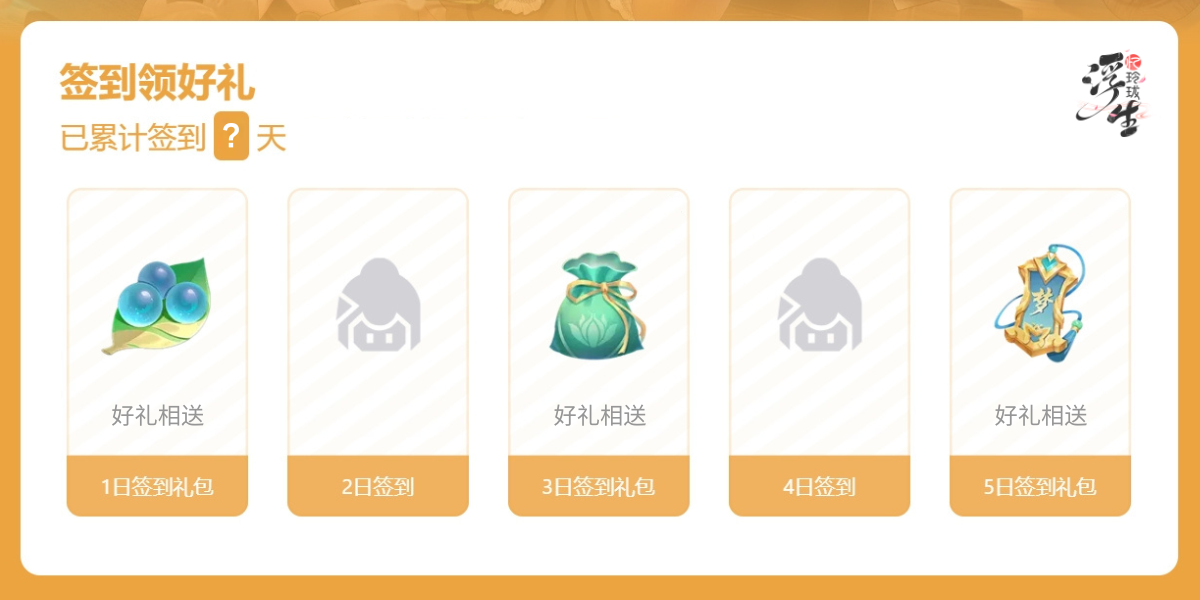Click the 4日签到 button
Image resolution: width=1200 pixels, height=600 pixels.
(x=820, y=487)
